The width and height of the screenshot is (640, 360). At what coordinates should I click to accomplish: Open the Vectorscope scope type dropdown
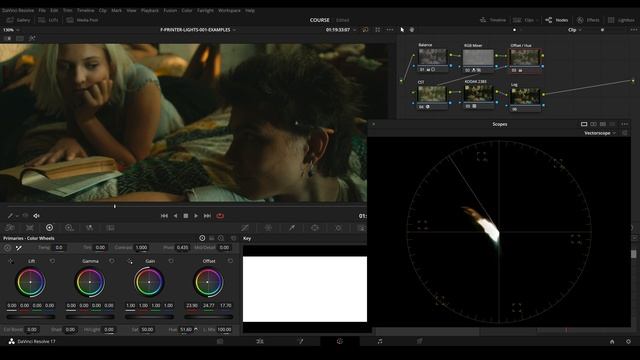(x=600, y=133)
